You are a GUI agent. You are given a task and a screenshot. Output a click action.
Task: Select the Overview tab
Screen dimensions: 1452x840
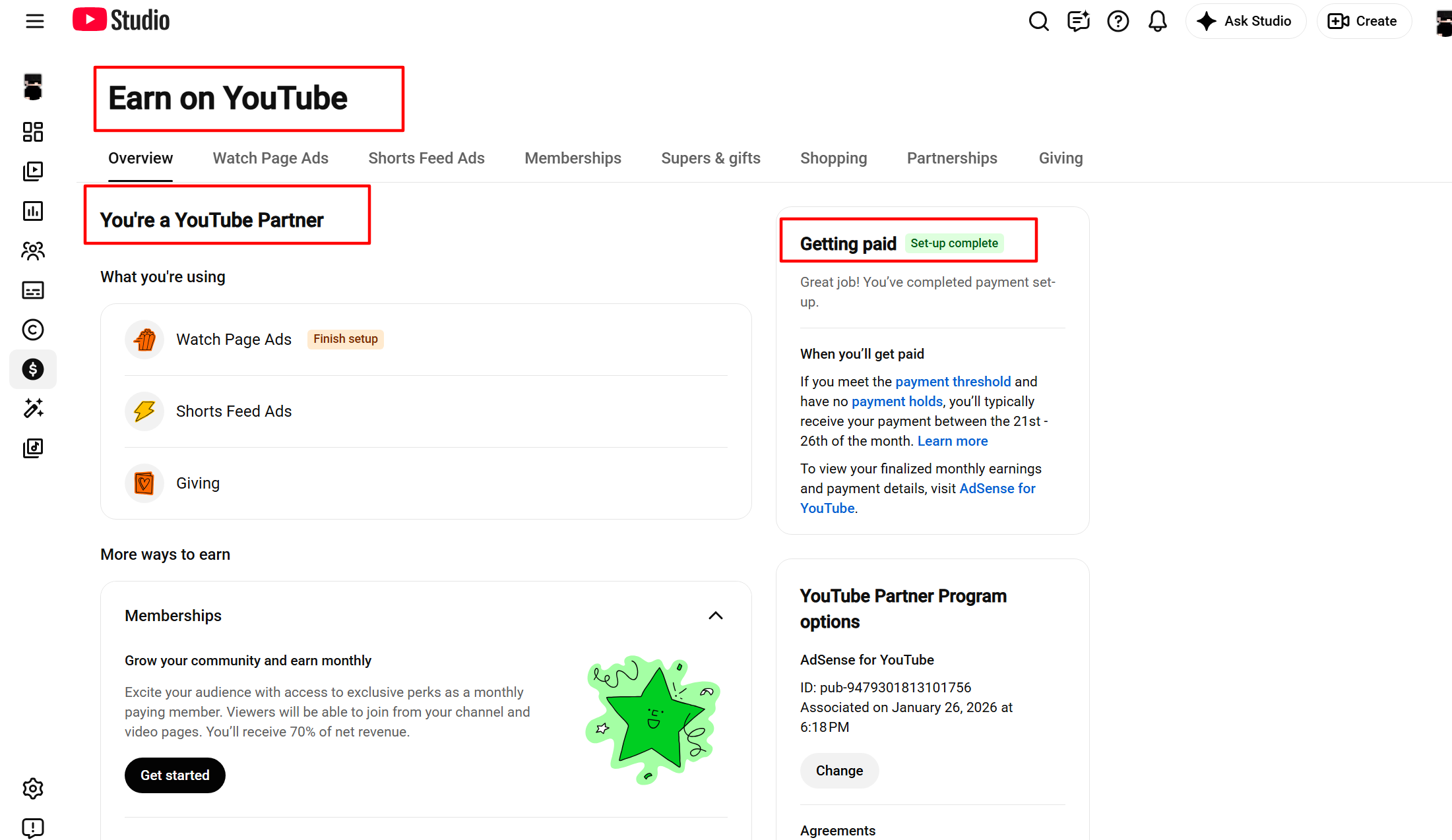coord(141,158)
